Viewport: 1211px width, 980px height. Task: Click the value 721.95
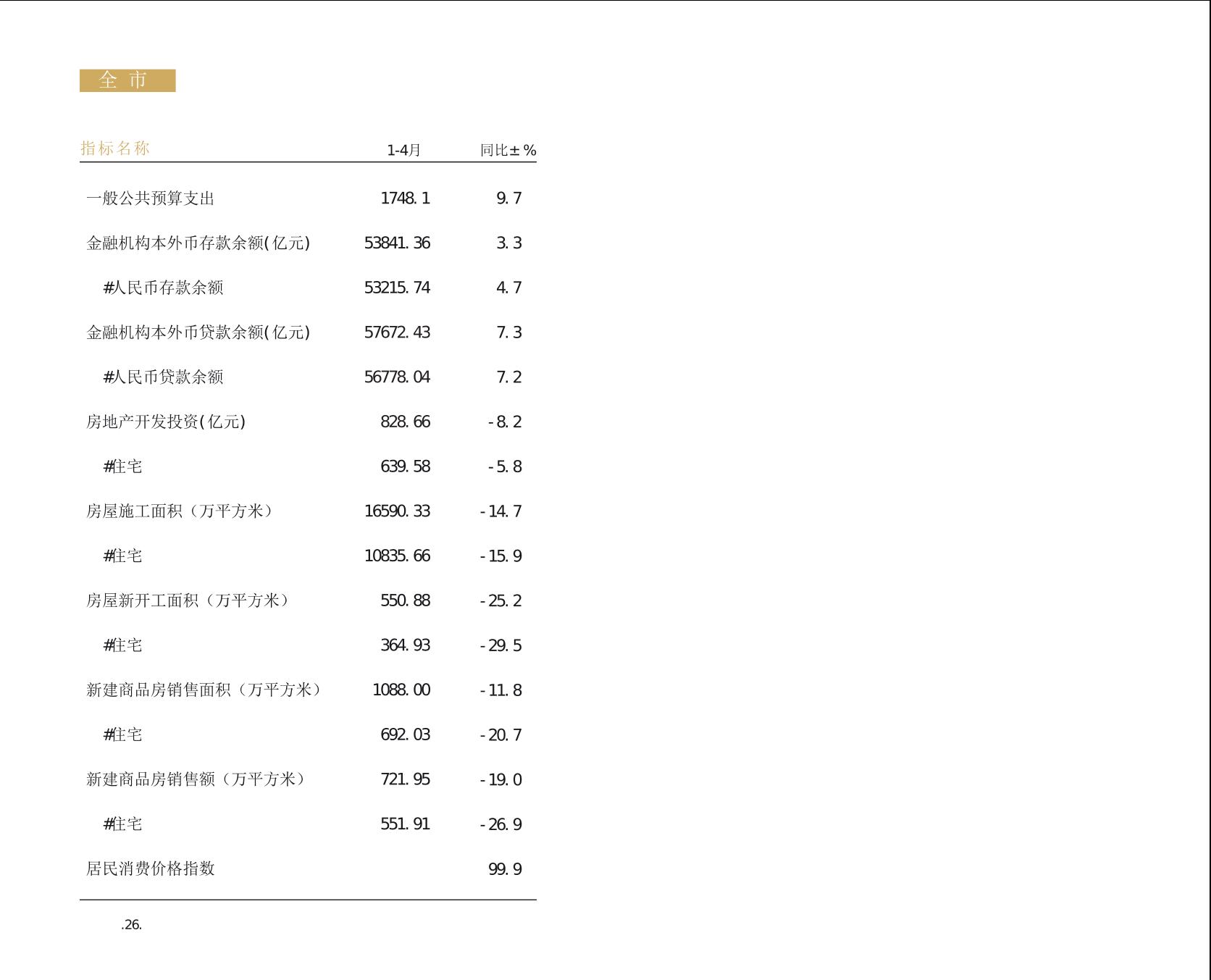(406, 780)
